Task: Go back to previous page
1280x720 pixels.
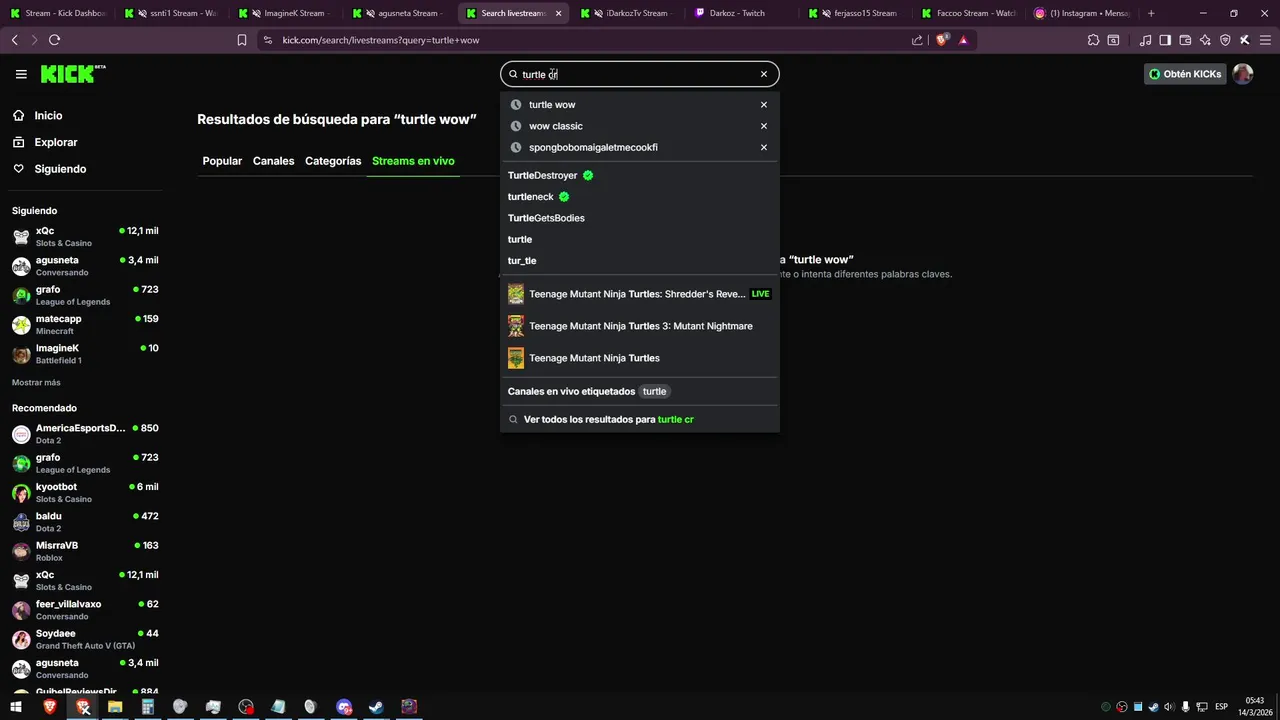Action: point(14,40)
